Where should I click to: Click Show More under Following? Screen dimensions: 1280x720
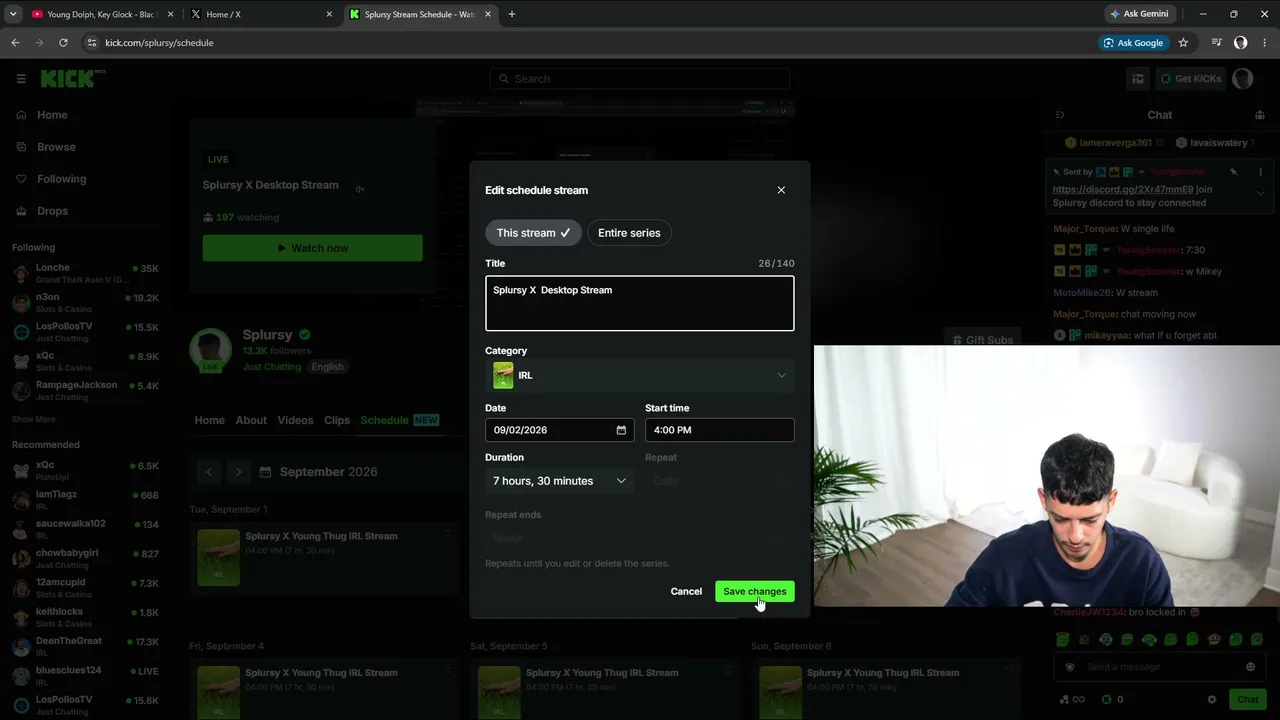(34, 419)
